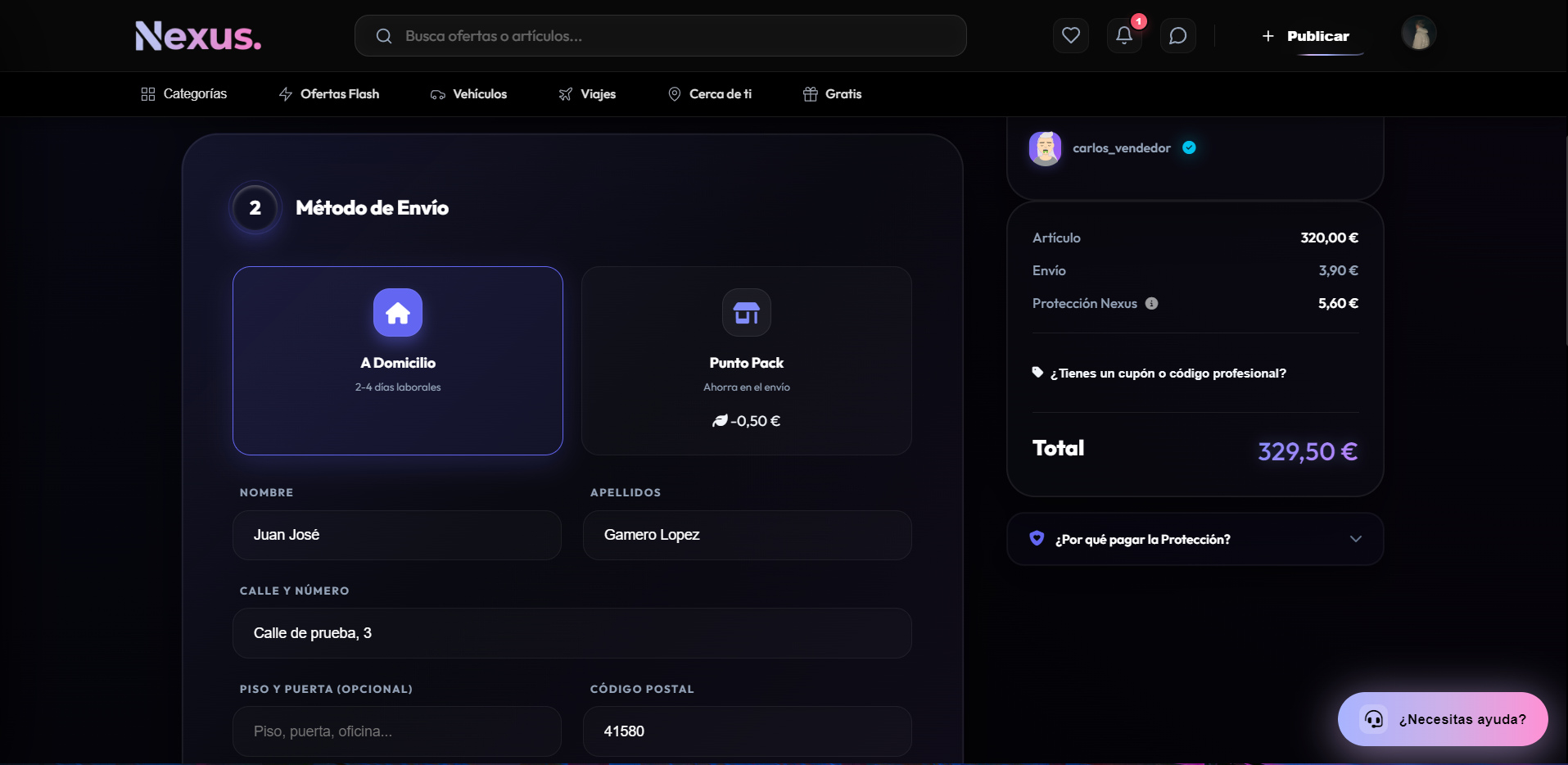Click the Piso y puerta optional field
The height and width of the screenshot is (765, 1568).
(x=397, y=731)
